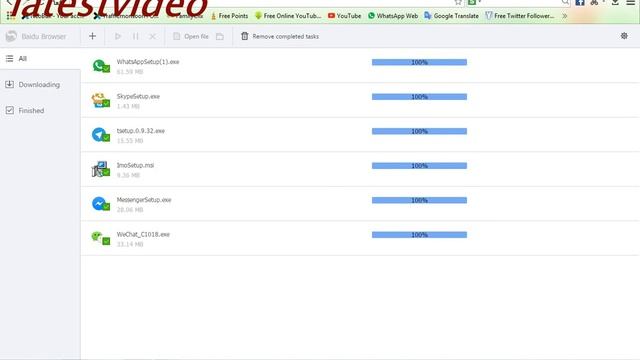Viewport: 640px width, 360px height.
Task: Click Remove completed tasks
Action: click(280, 36)
